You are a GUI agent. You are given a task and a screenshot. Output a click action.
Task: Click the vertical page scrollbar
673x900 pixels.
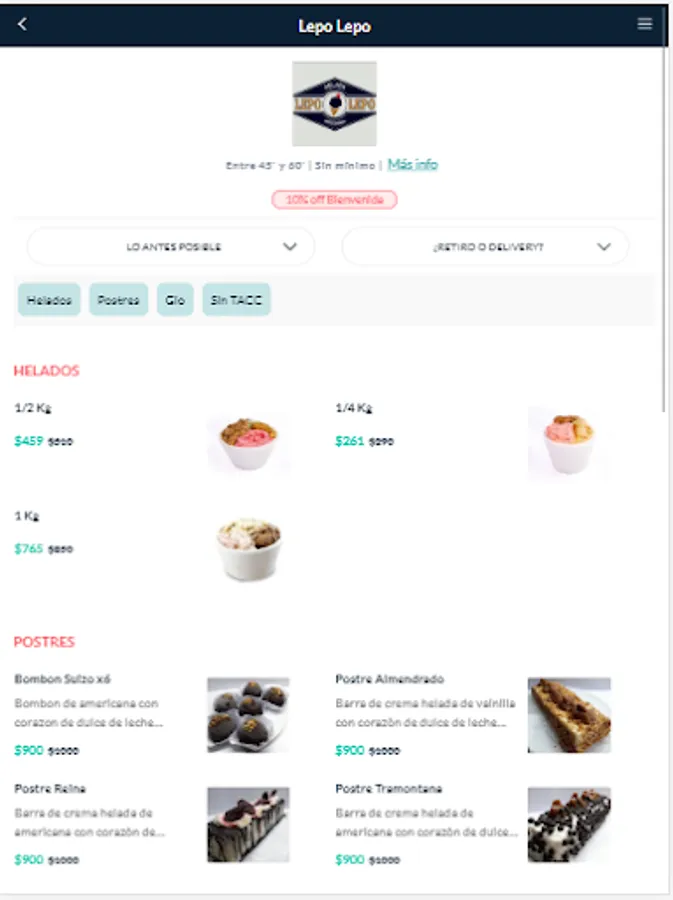coord(666,230)
